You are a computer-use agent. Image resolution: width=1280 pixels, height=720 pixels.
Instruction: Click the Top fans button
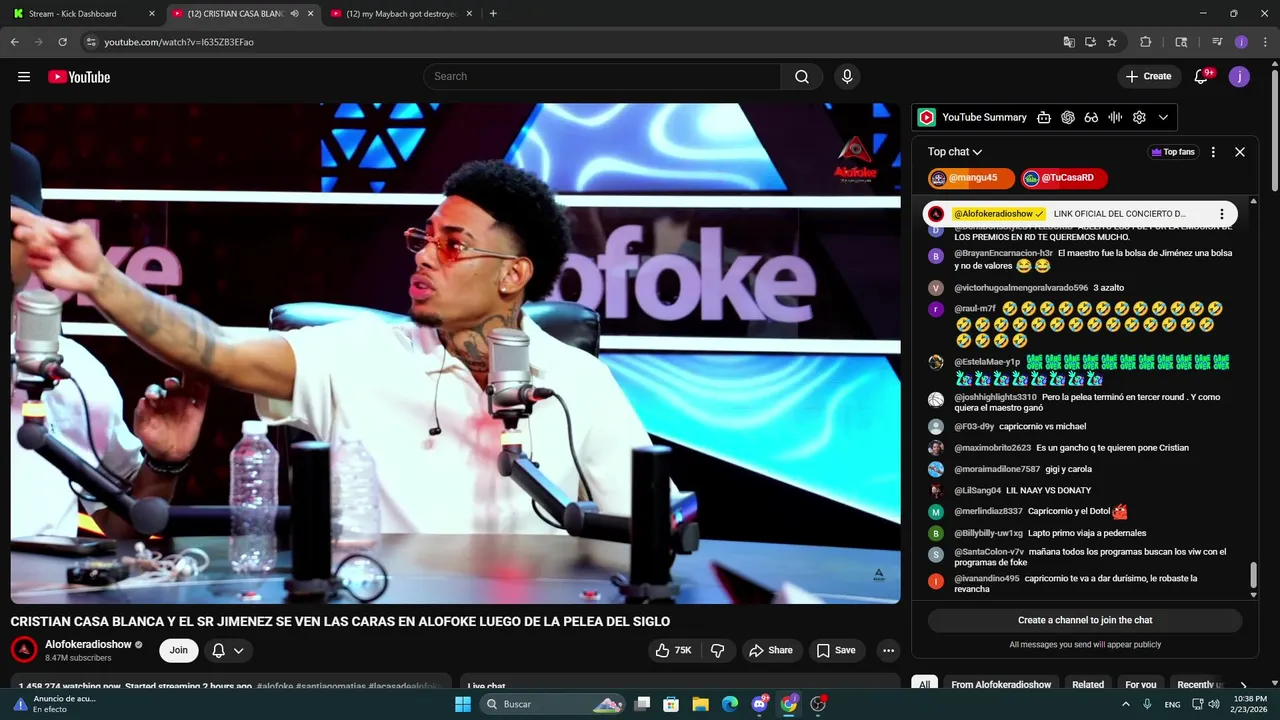pos(1173,152)
